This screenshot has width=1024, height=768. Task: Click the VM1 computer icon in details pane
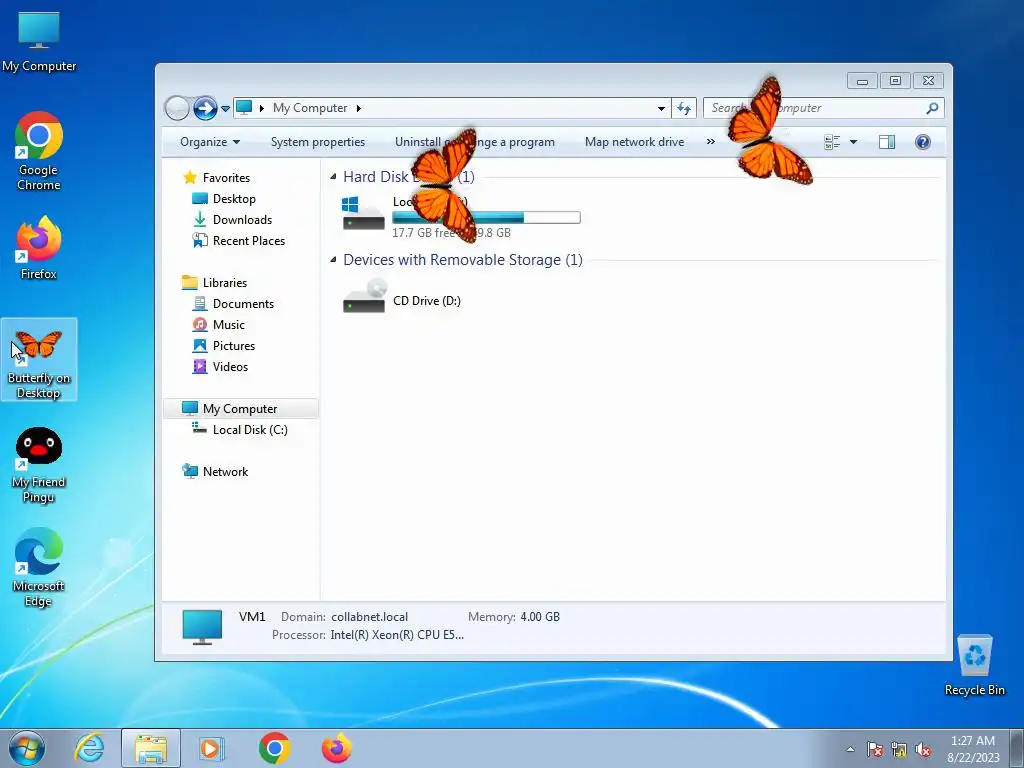202,626
